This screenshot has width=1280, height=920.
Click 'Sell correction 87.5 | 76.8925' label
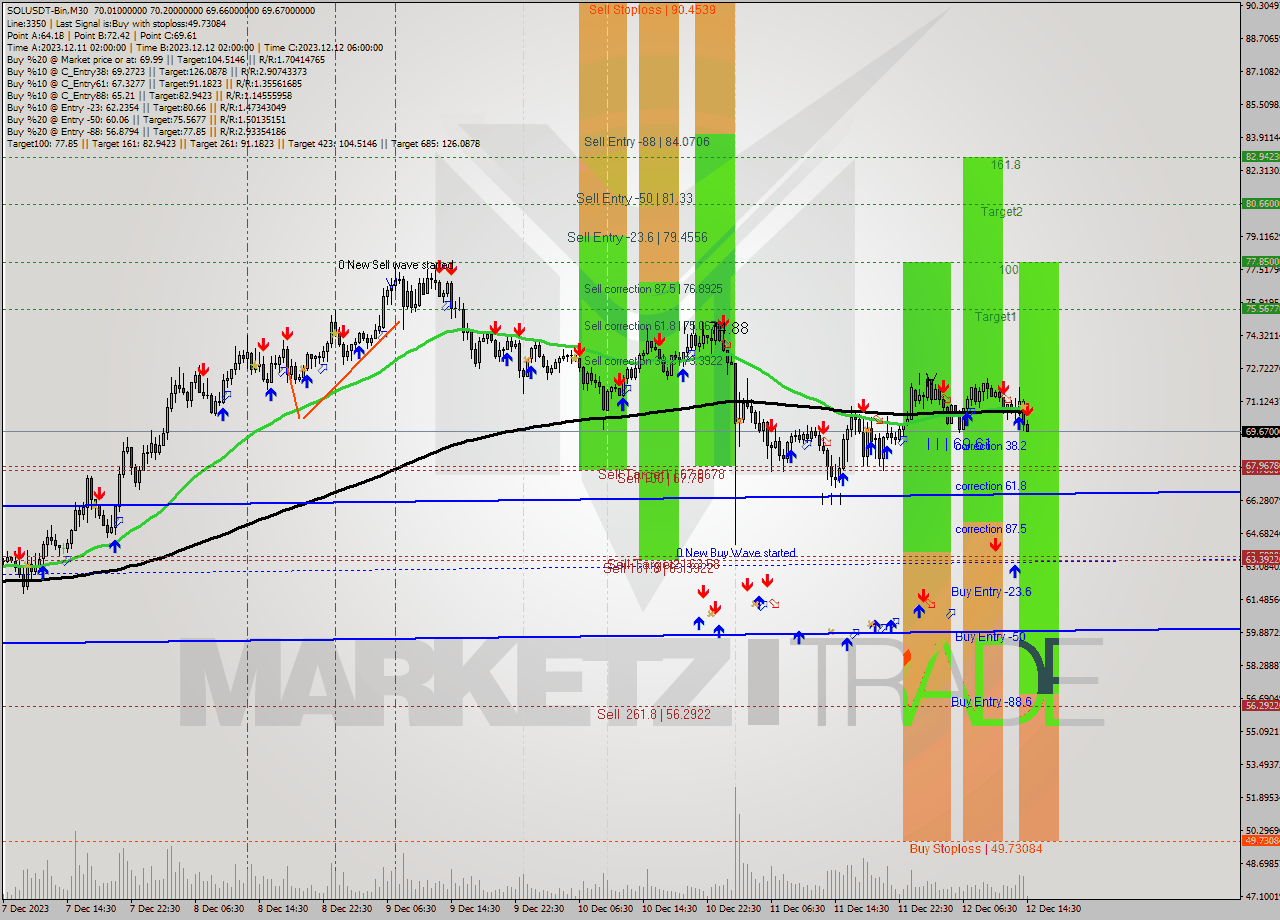[653, 288]
